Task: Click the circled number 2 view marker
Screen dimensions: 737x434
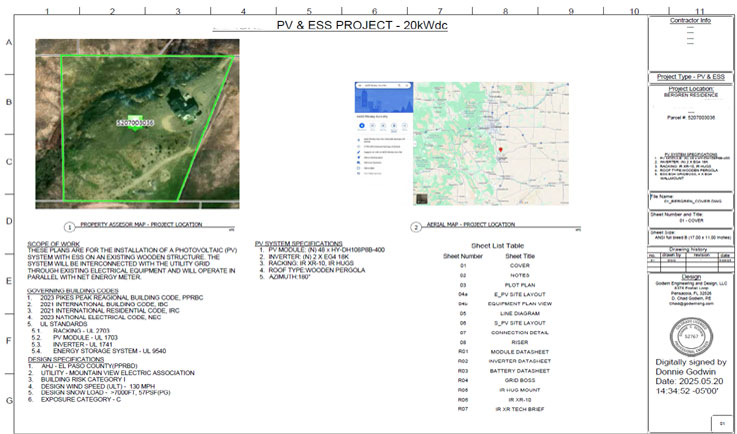Action: tap(416, 228)
